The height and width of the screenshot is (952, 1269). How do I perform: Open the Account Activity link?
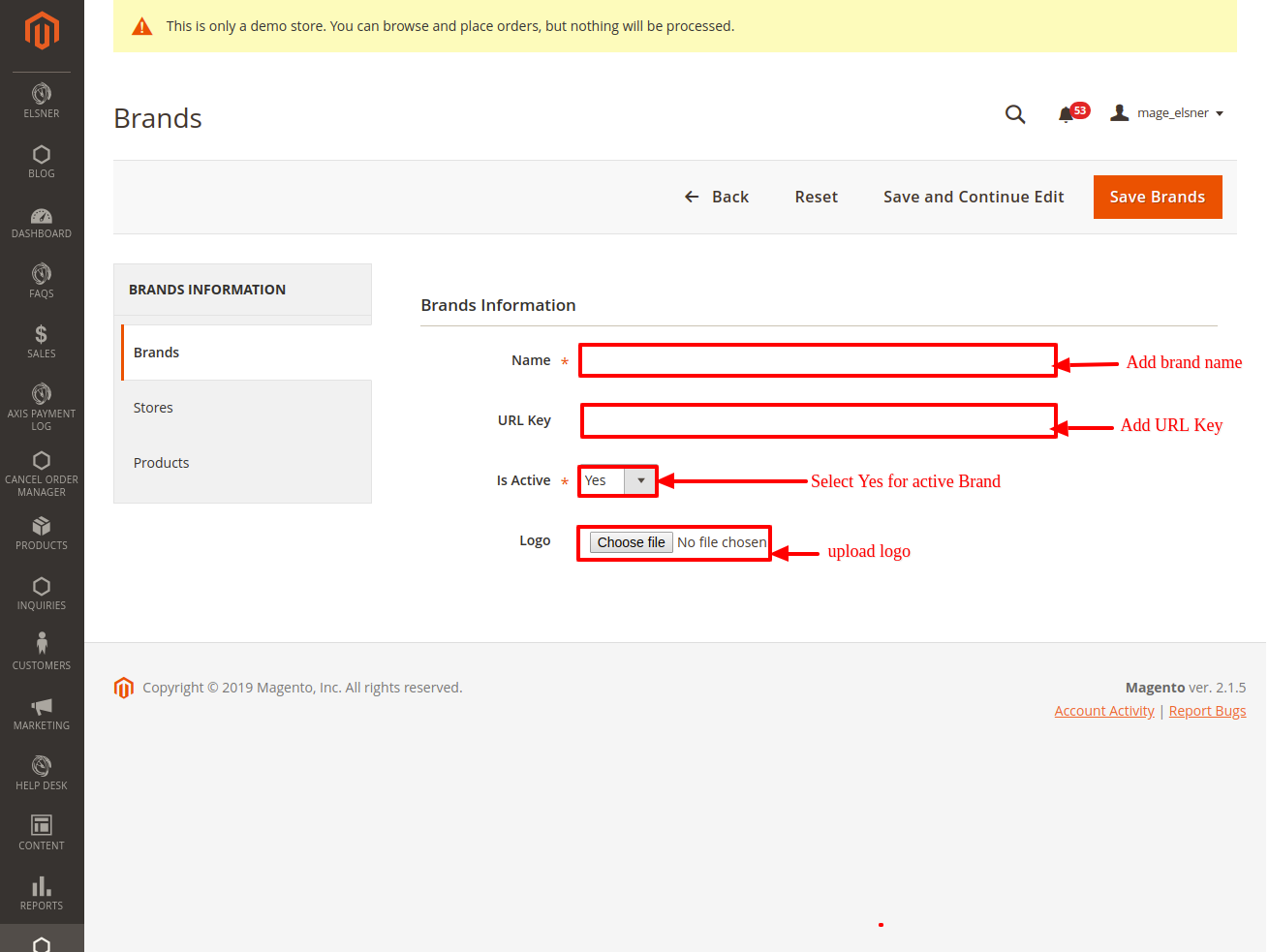click(x=1103, y=711)
